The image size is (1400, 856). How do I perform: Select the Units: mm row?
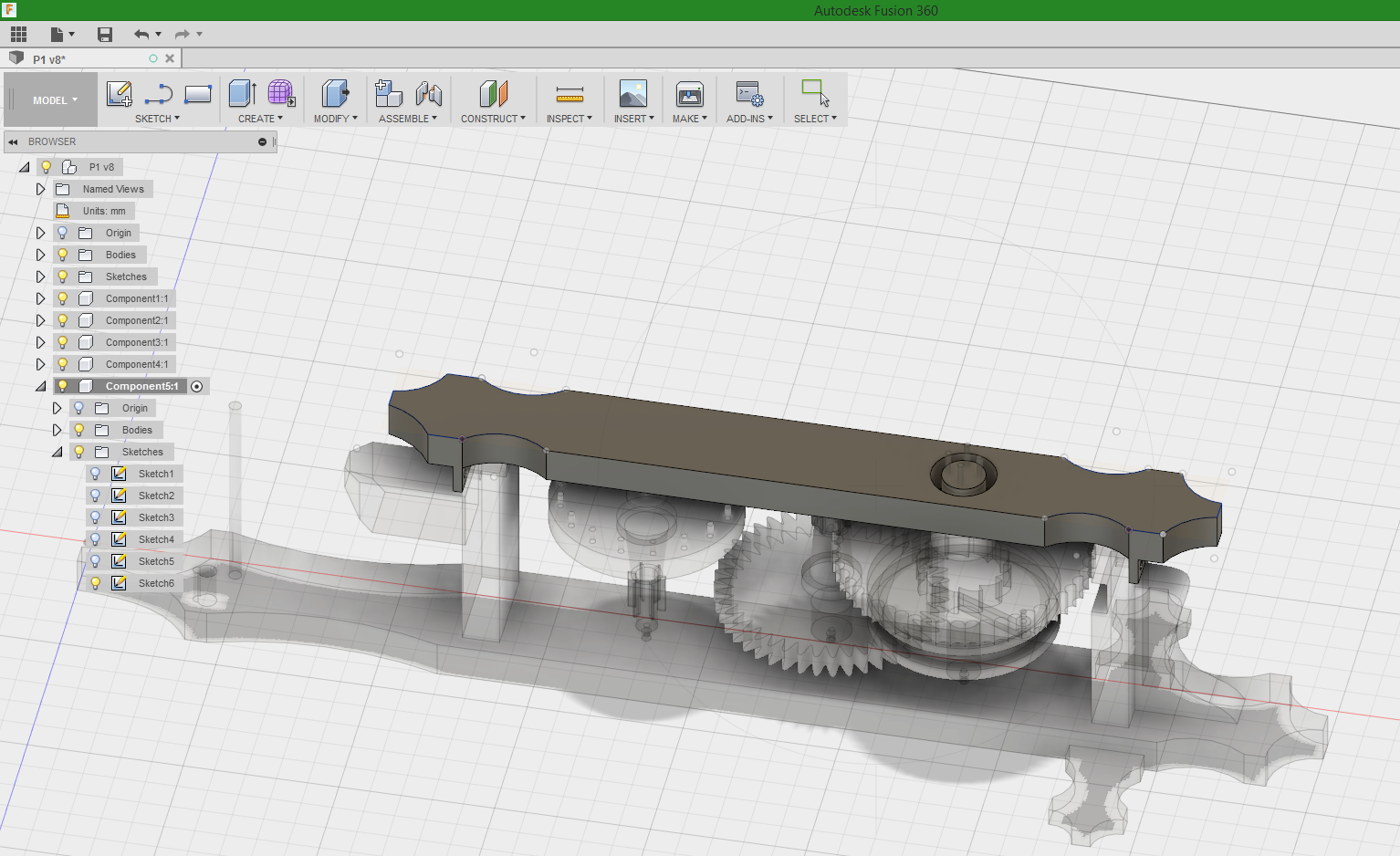click(94, 211)
